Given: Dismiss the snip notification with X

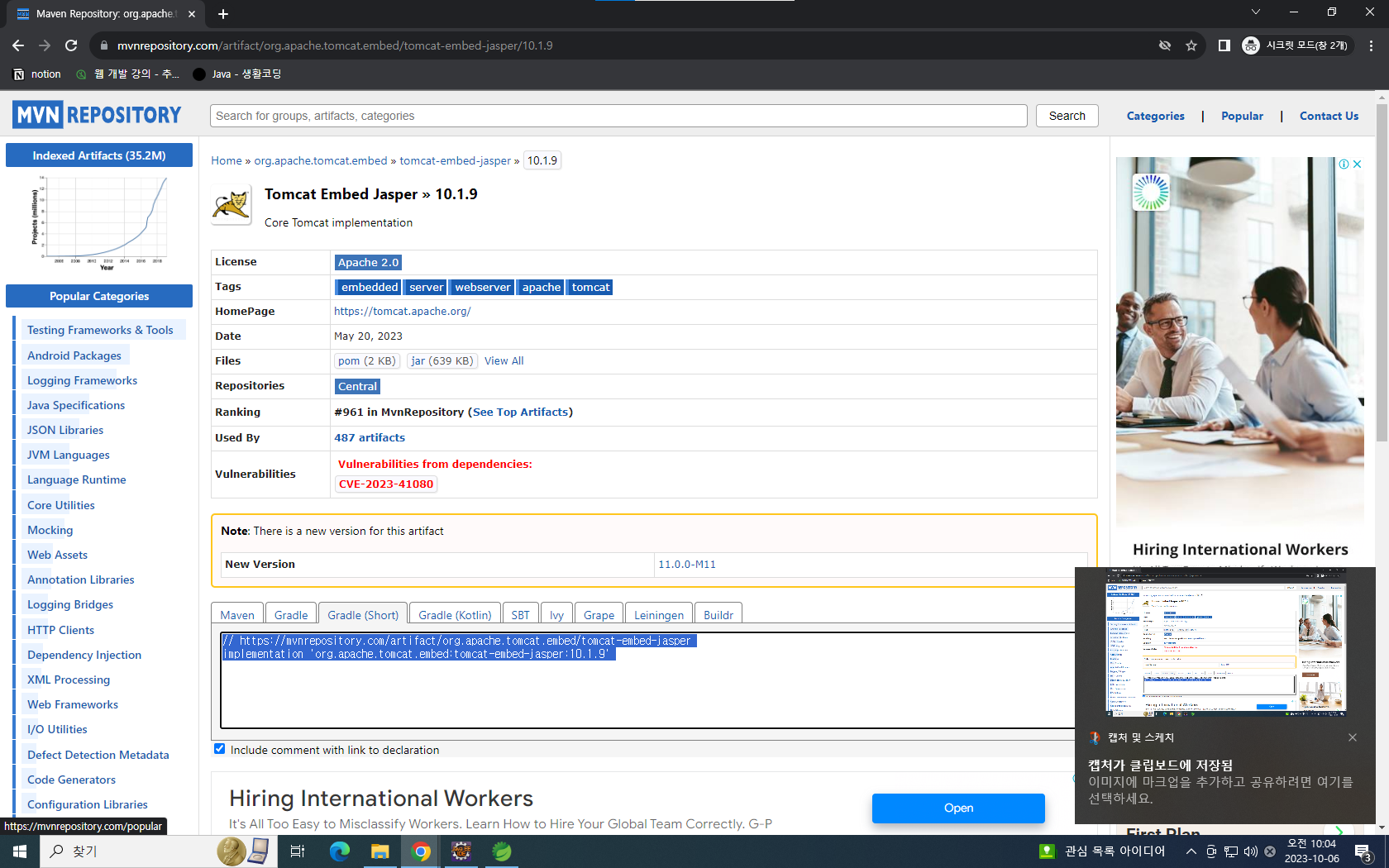Looking at the screenshot, I should 1353,737.
